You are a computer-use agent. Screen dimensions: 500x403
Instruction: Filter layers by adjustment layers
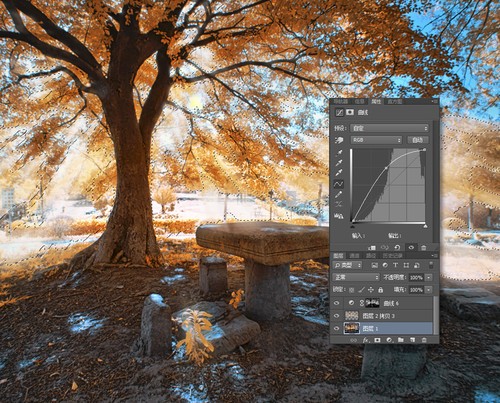click(385, 265)
